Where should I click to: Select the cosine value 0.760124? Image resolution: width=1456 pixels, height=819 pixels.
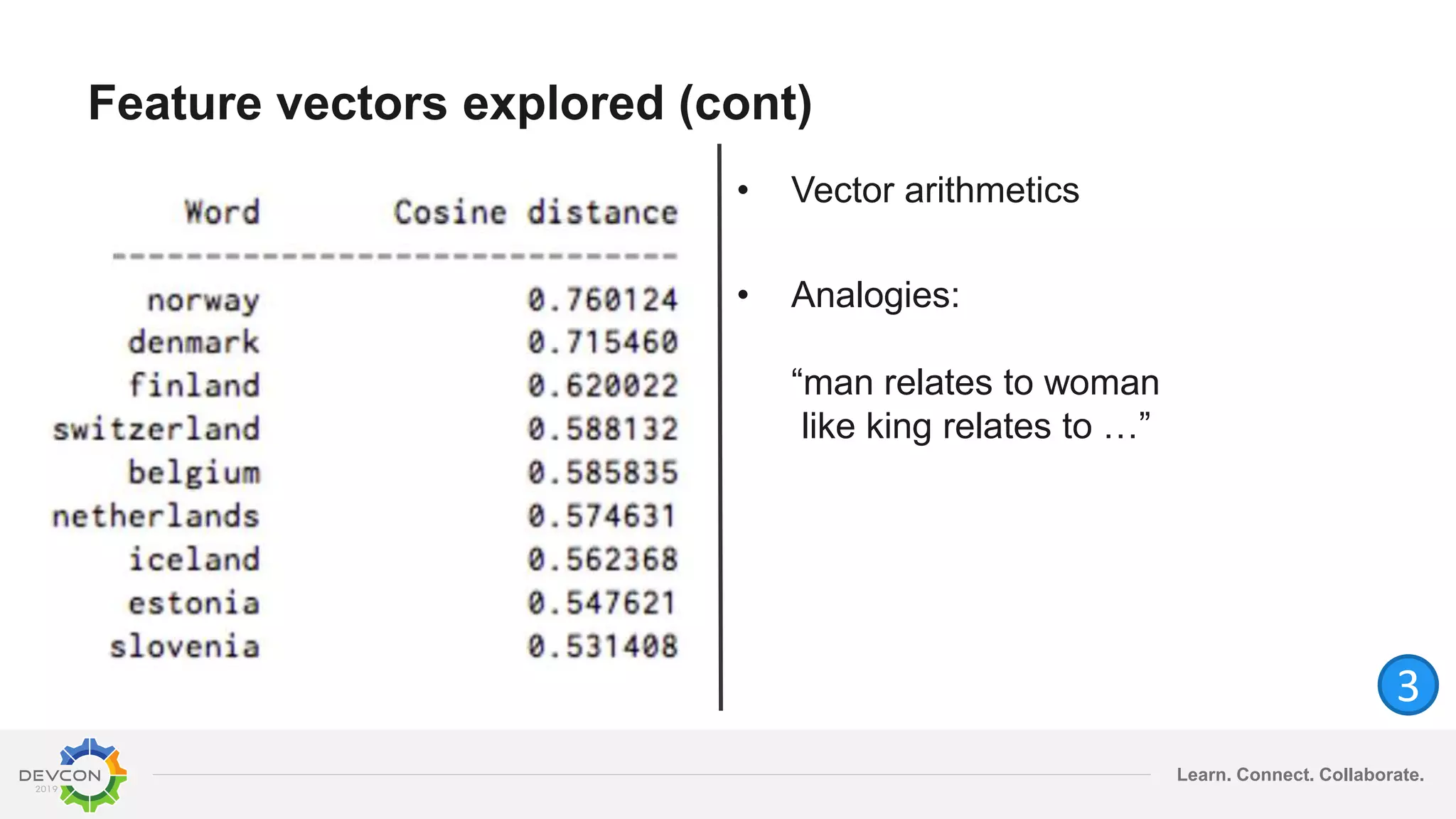[x=603, y=299]
